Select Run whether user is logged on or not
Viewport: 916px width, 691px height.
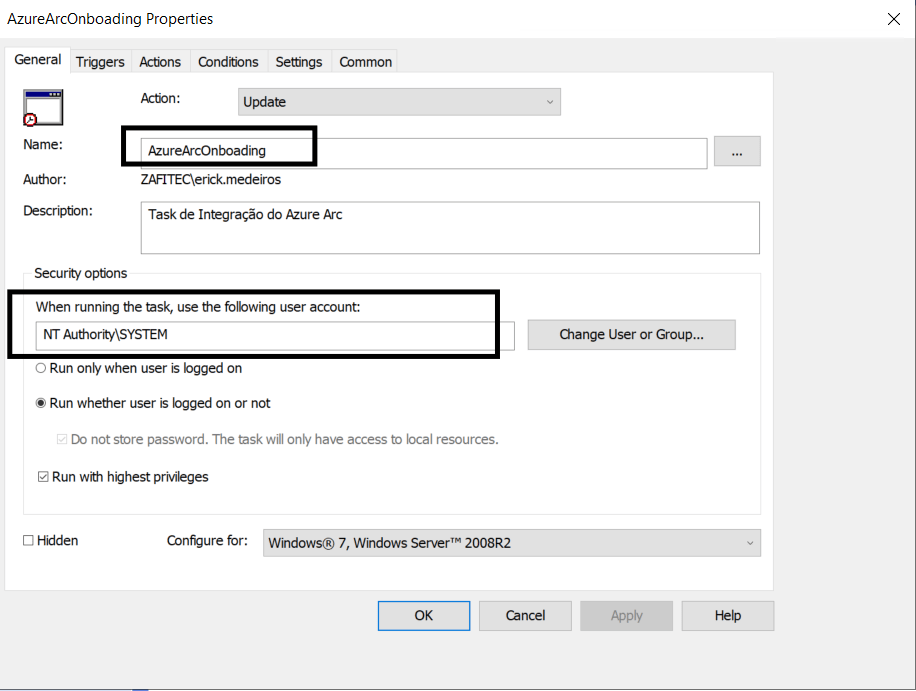pyautogui.click(x=41, y=403)
